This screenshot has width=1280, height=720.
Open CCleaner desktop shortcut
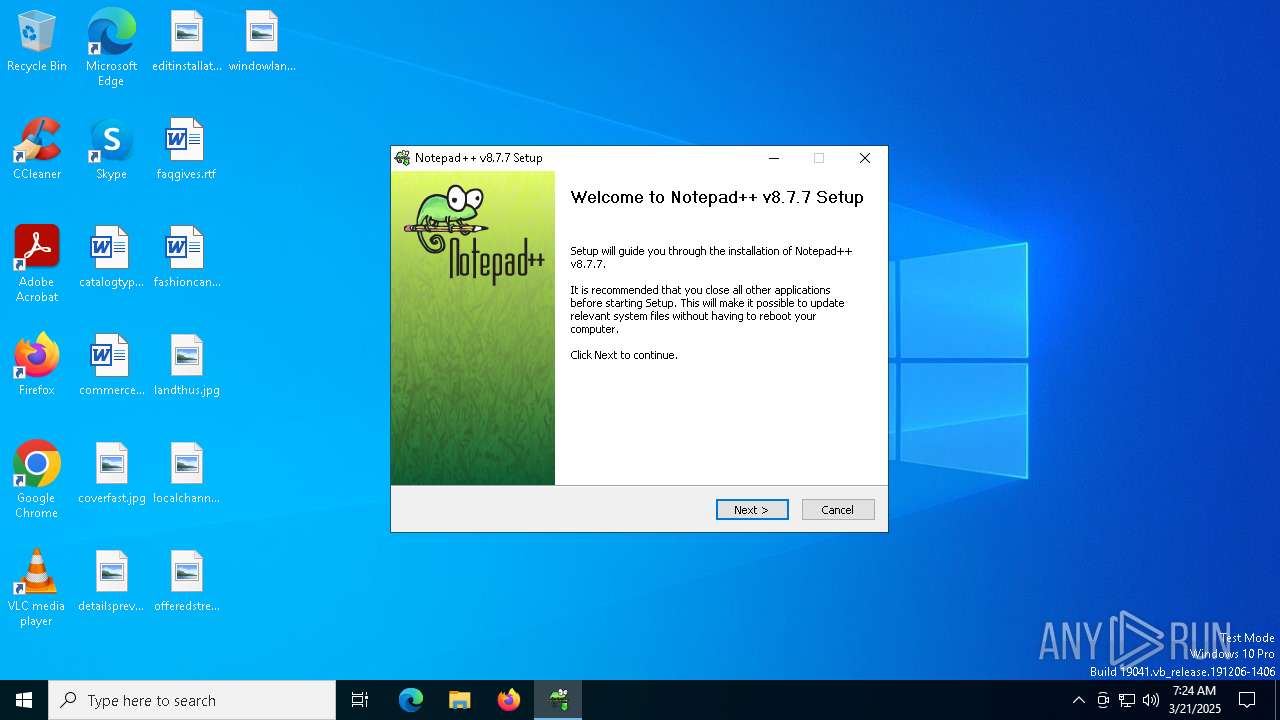(x=37, y=150)
